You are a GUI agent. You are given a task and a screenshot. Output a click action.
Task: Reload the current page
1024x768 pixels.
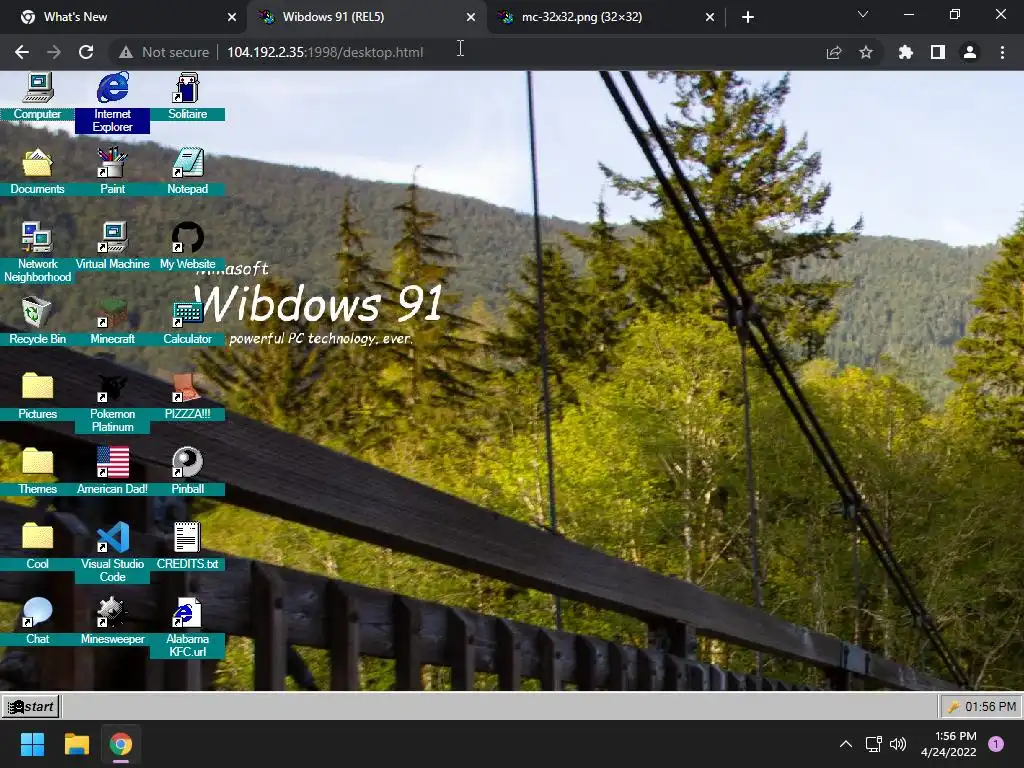pyautogui.click(x=86, y=52)
